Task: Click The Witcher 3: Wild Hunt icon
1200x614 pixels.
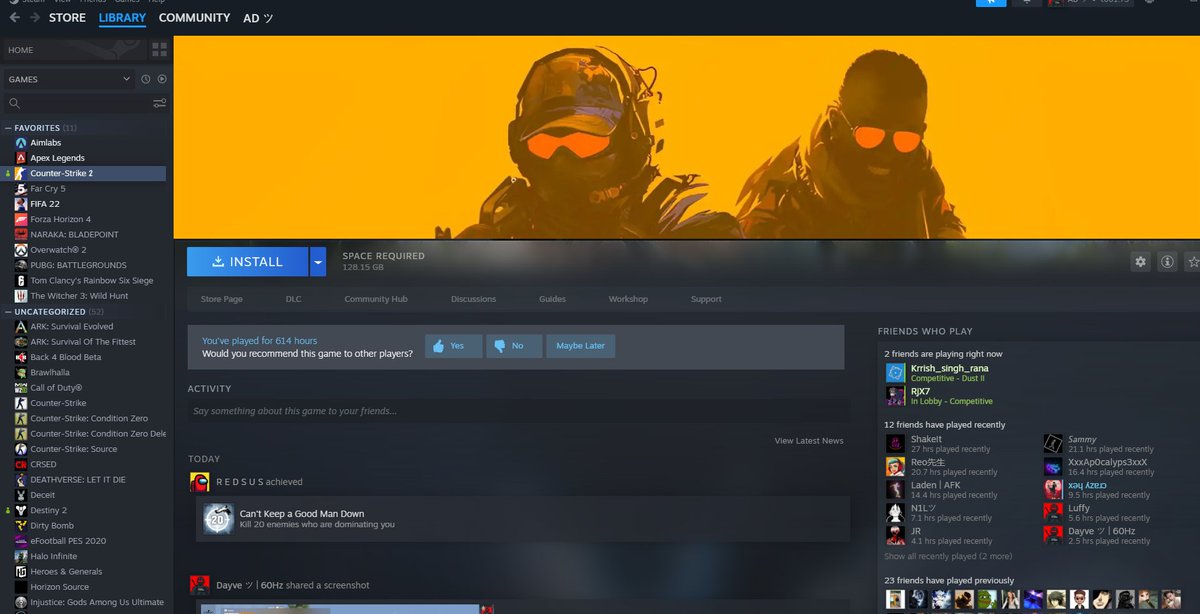Action: click(21, 296)
